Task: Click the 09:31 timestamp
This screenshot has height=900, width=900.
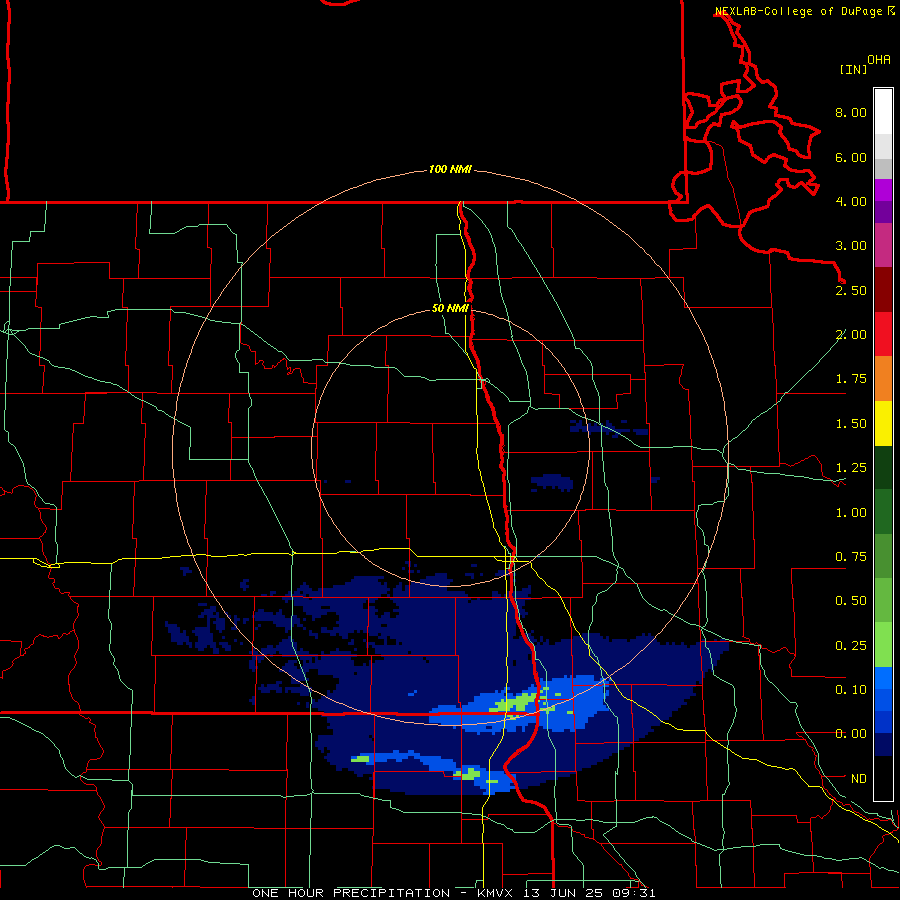Action: tap(634, 893)
